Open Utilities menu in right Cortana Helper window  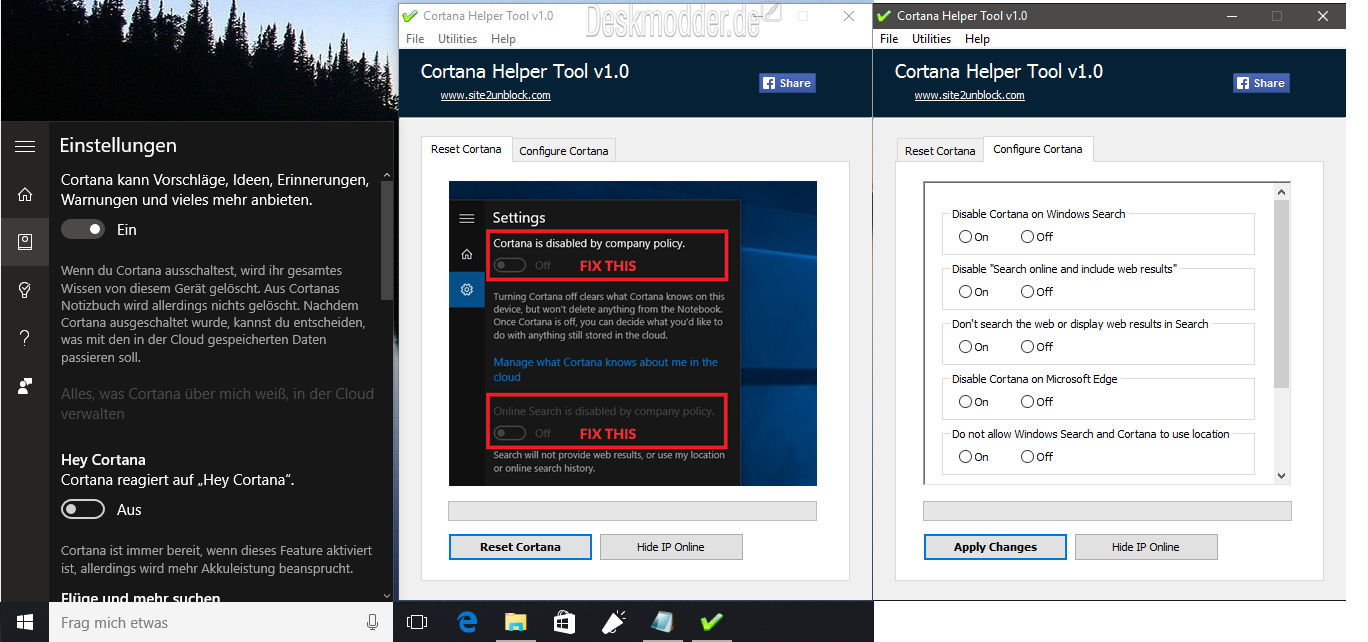tap(931, 39)
